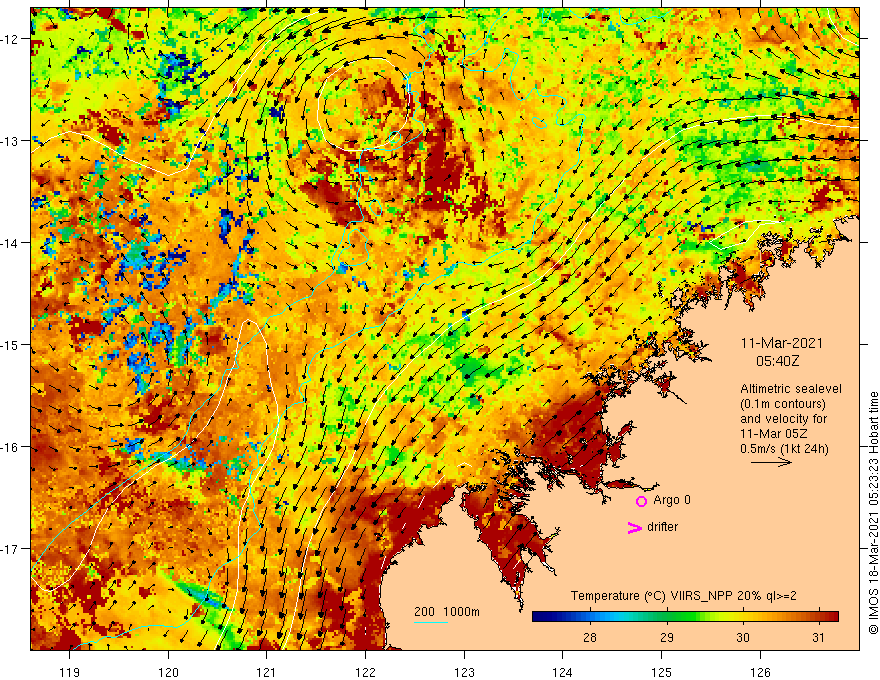Click the '-16' latitude axis label

click(x=11, y=447)
